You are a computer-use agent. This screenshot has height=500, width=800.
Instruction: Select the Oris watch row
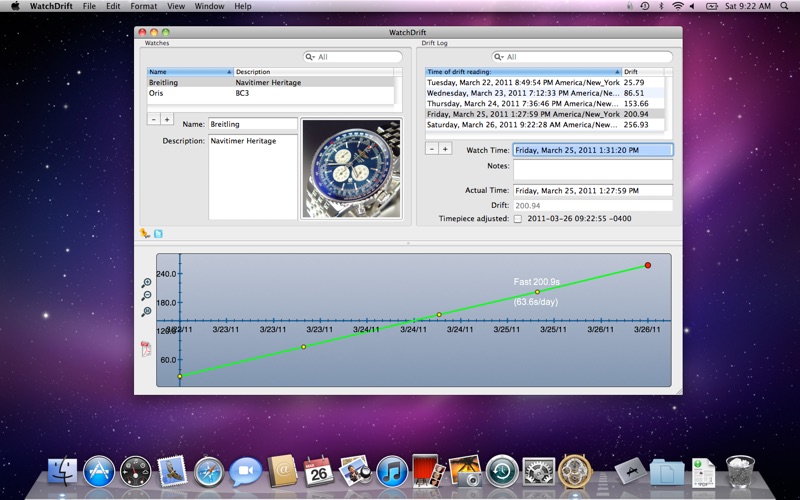[x=270, y=93]
